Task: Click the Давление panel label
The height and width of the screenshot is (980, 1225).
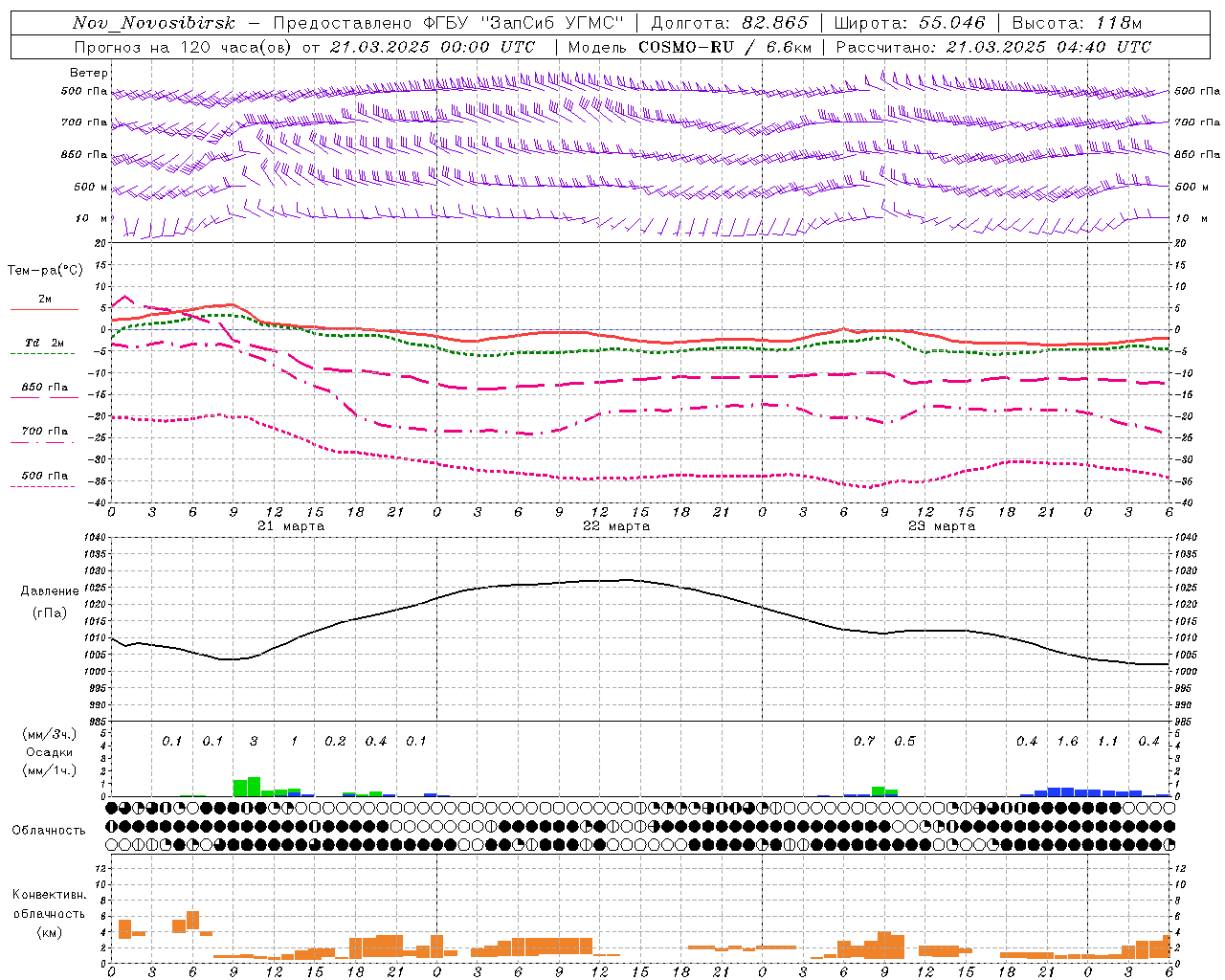Action: (50, 591)
